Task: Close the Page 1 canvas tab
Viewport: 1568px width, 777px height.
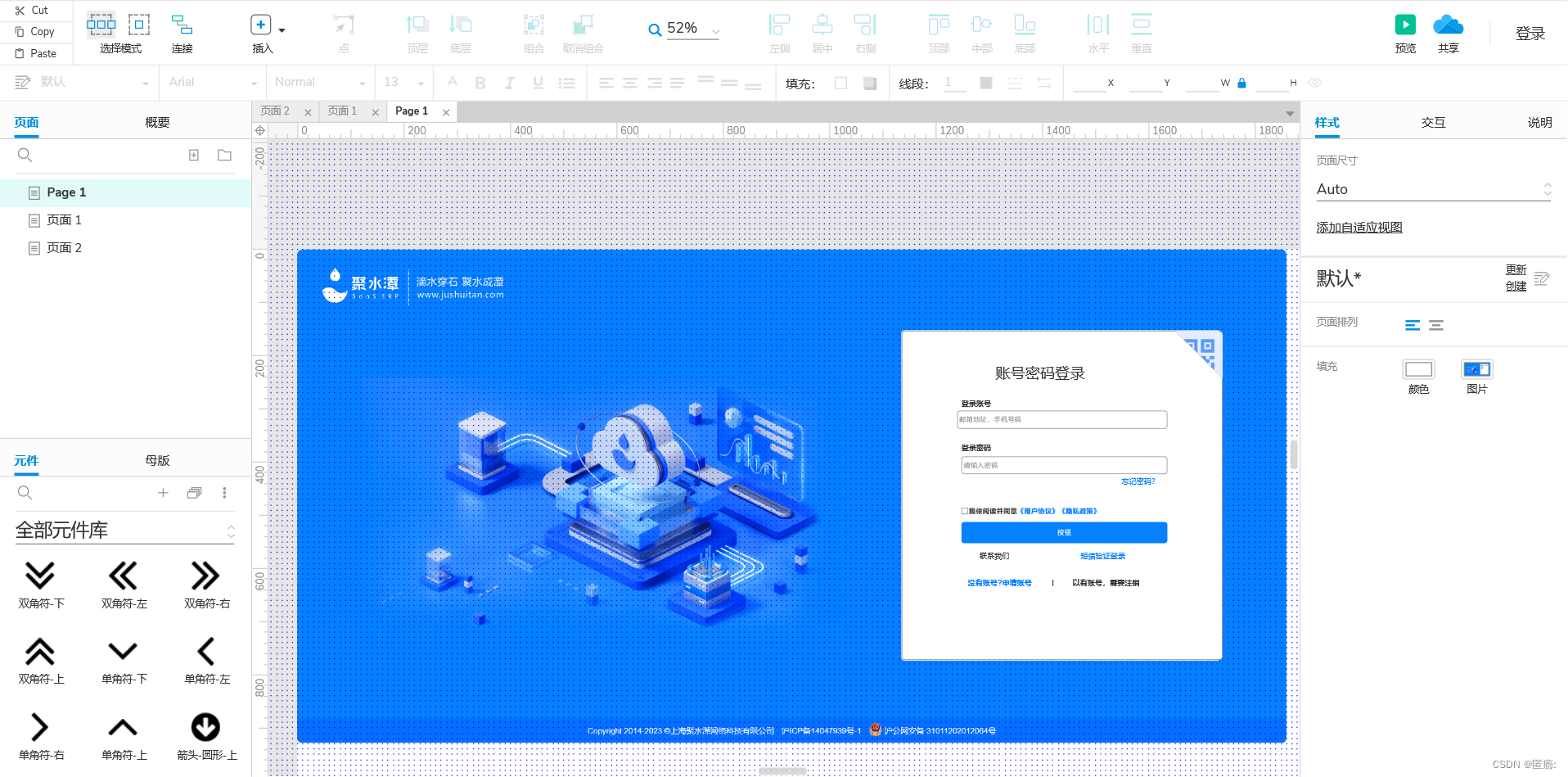Action: 446,112
